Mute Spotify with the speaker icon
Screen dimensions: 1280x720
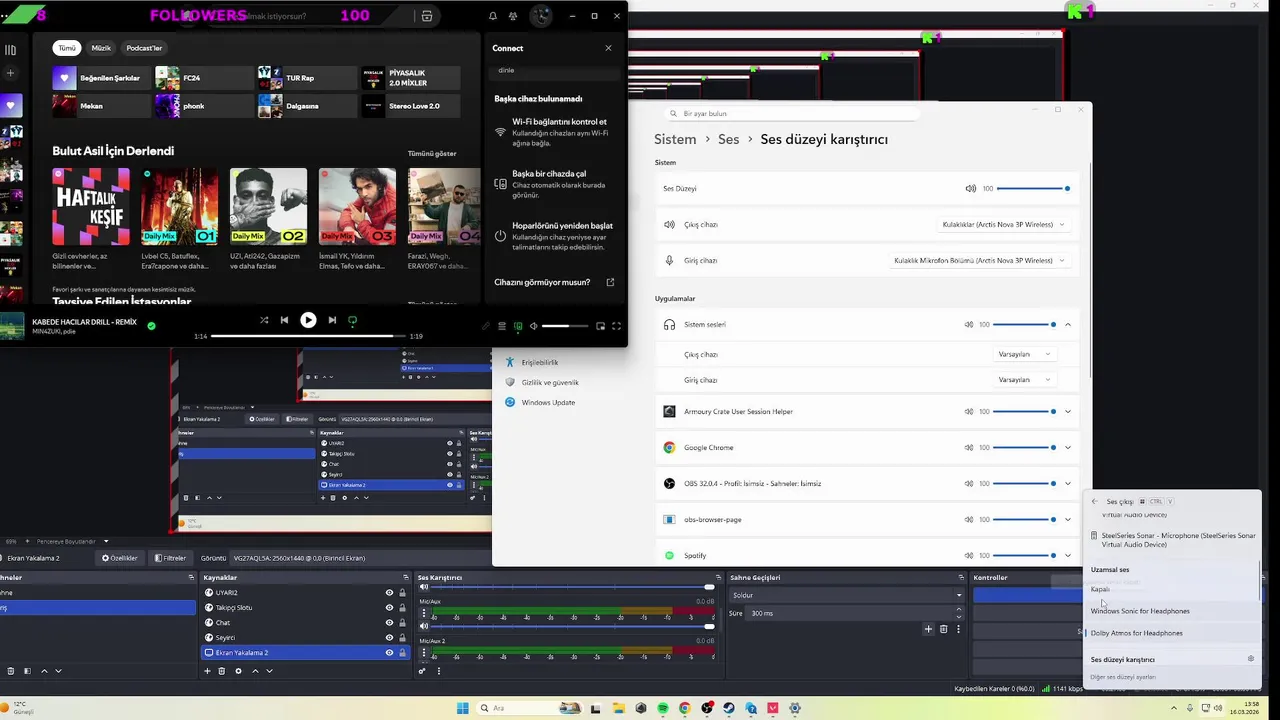point(533,326)
